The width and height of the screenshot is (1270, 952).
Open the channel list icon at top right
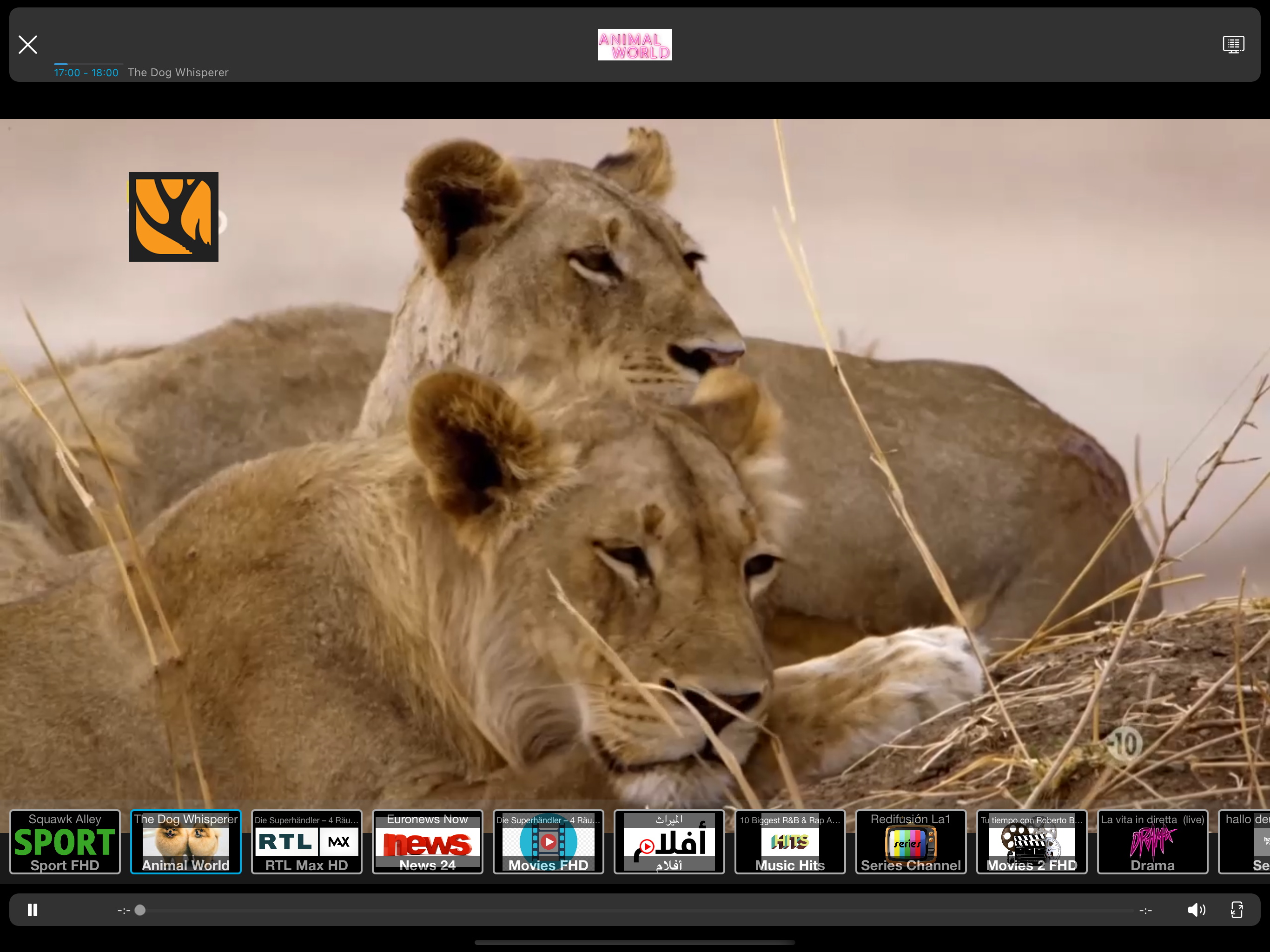[x=1233, y=44]
